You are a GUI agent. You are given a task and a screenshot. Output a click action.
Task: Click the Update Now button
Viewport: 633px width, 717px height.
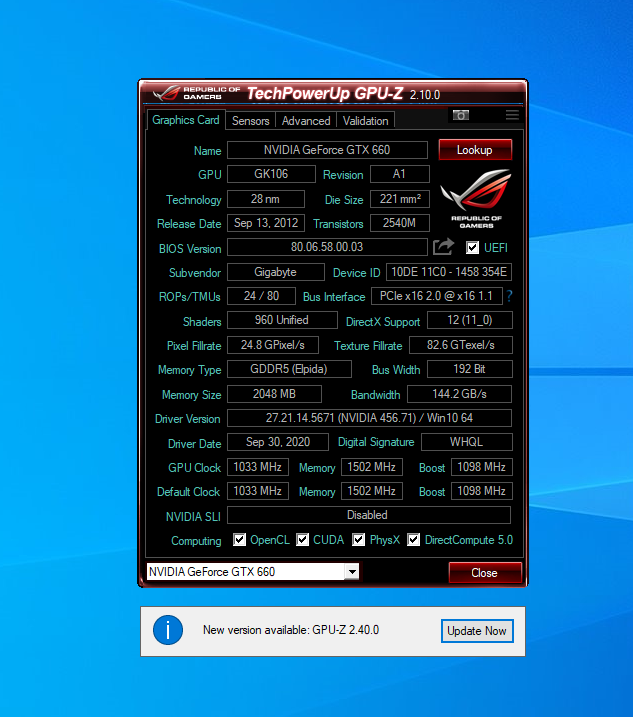coord(477,631)
